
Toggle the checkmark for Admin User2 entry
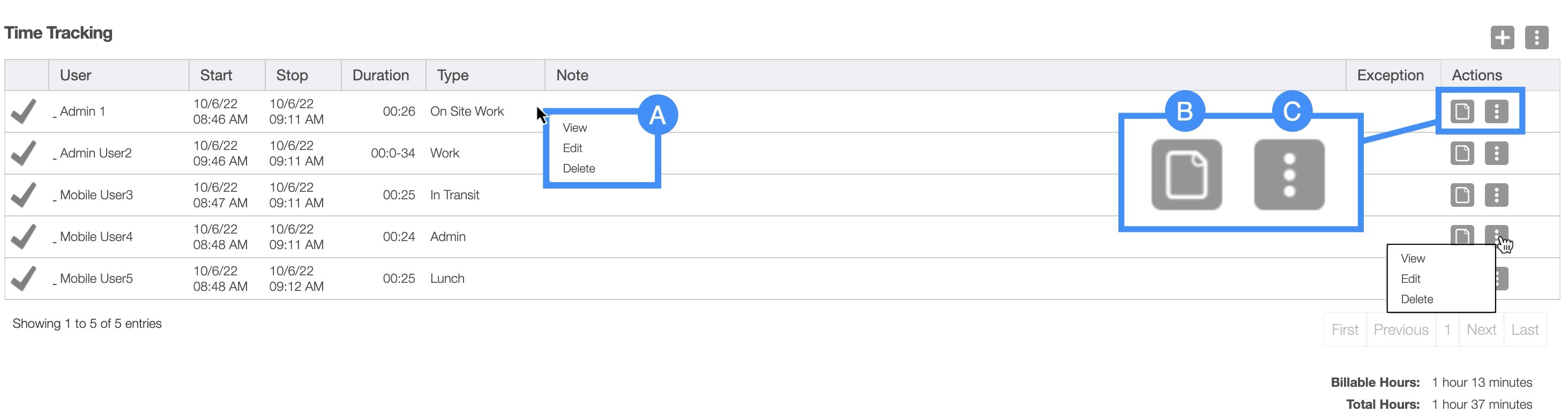(x=24, y=153)
